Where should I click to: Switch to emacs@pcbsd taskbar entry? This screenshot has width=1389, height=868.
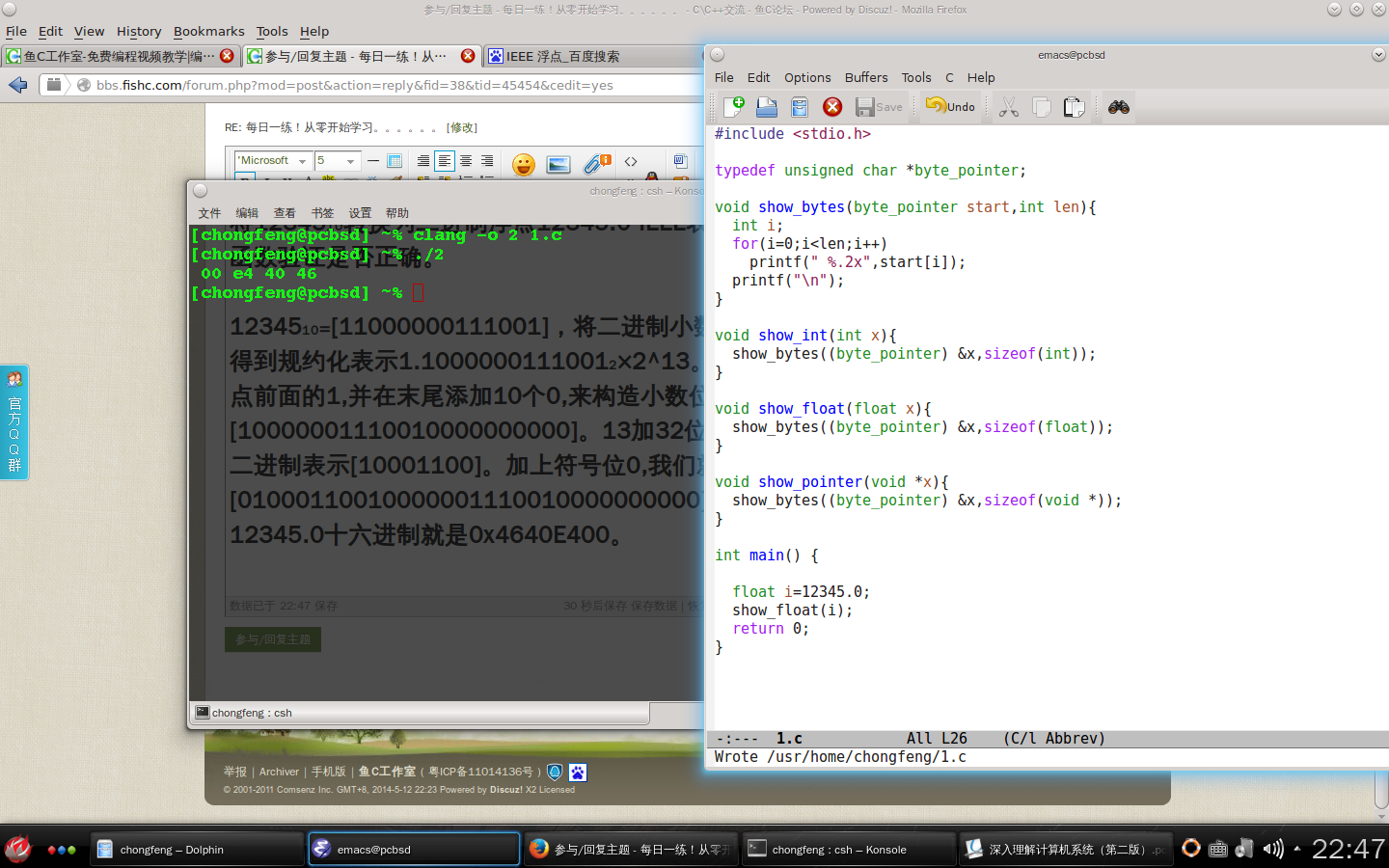click(x=414, y=850)
